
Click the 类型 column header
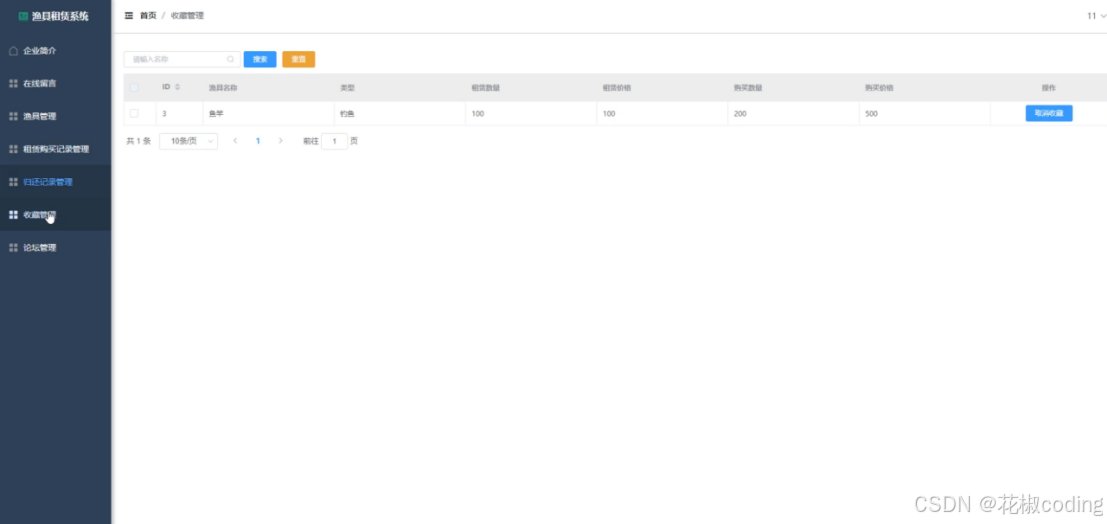pyautogui.click(x=347, y=88)
